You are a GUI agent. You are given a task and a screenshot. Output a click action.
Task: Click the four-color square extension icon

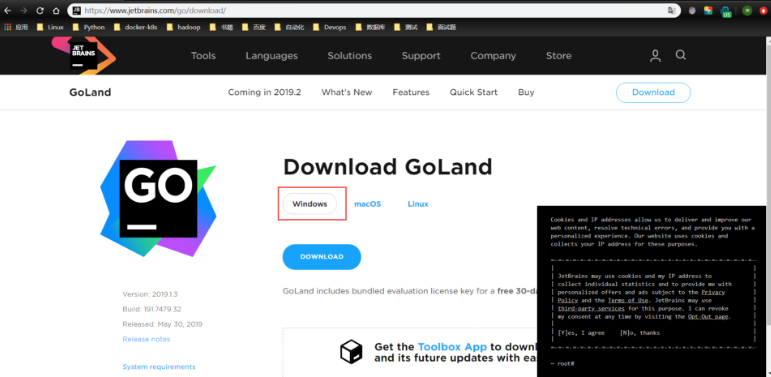pos(708,10)
